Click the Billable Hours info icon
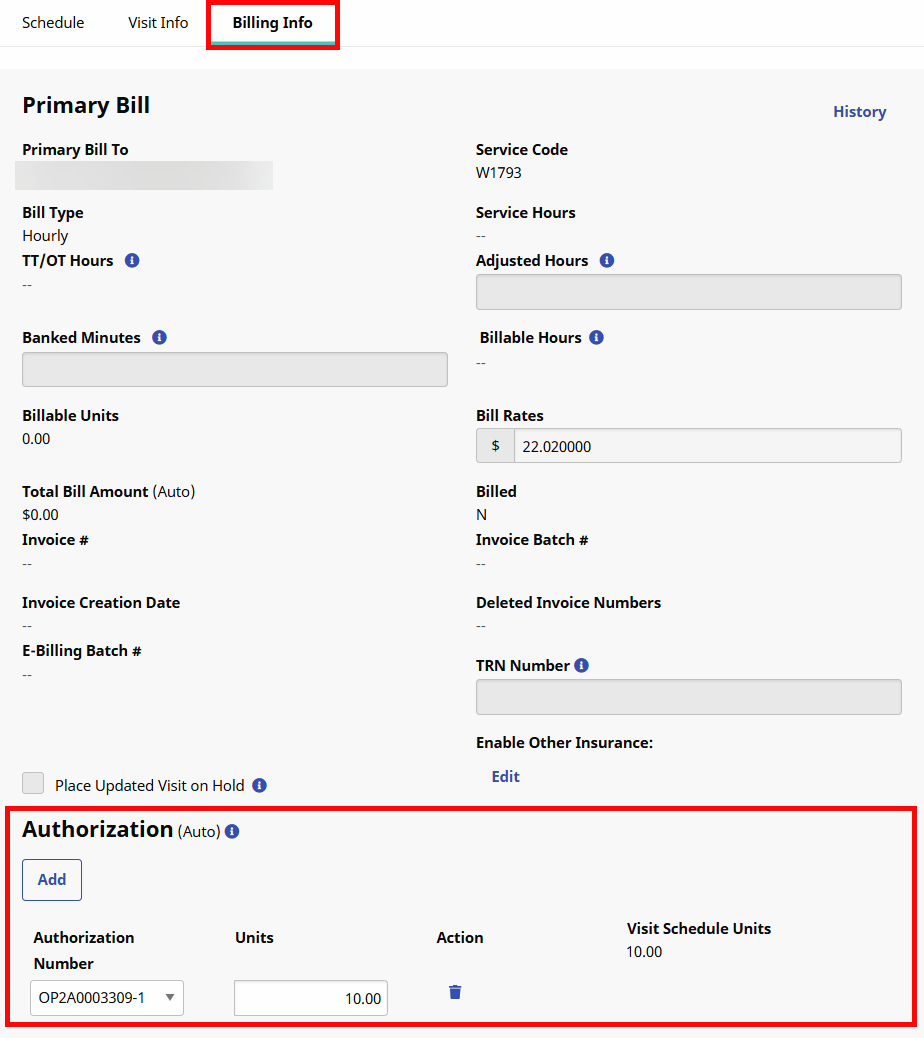This screenshot has width=924, height=1038. 597,338
